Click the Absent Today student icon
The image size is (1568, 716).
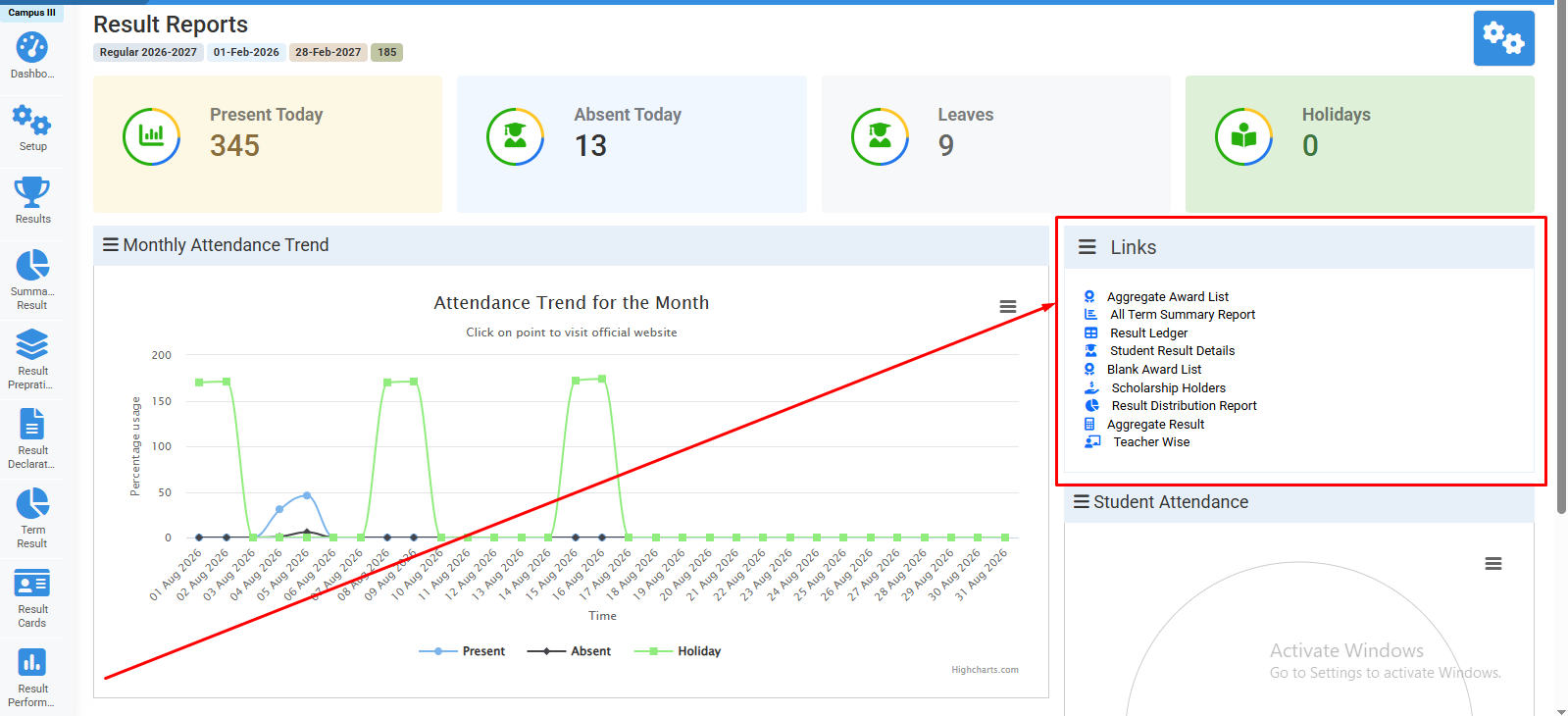click(x=515, y=136)
